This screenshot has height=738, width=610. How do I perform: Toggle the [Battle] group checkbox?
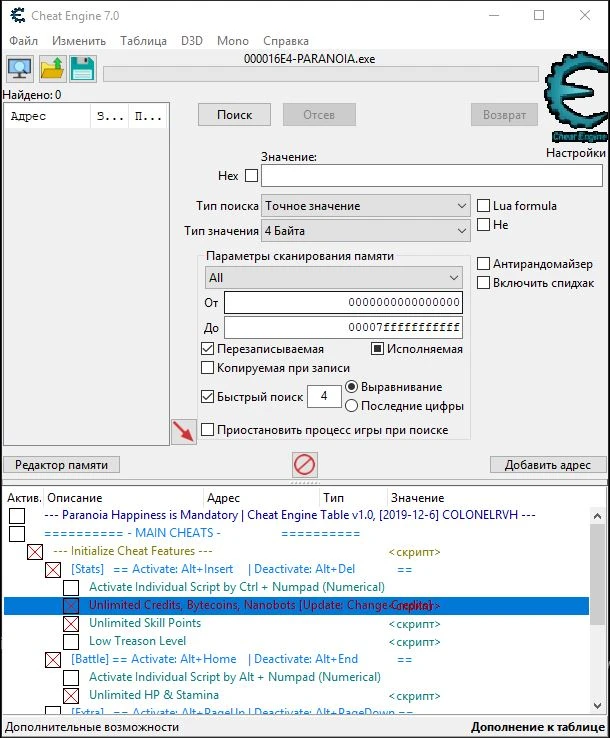click(x=53, y=659)
